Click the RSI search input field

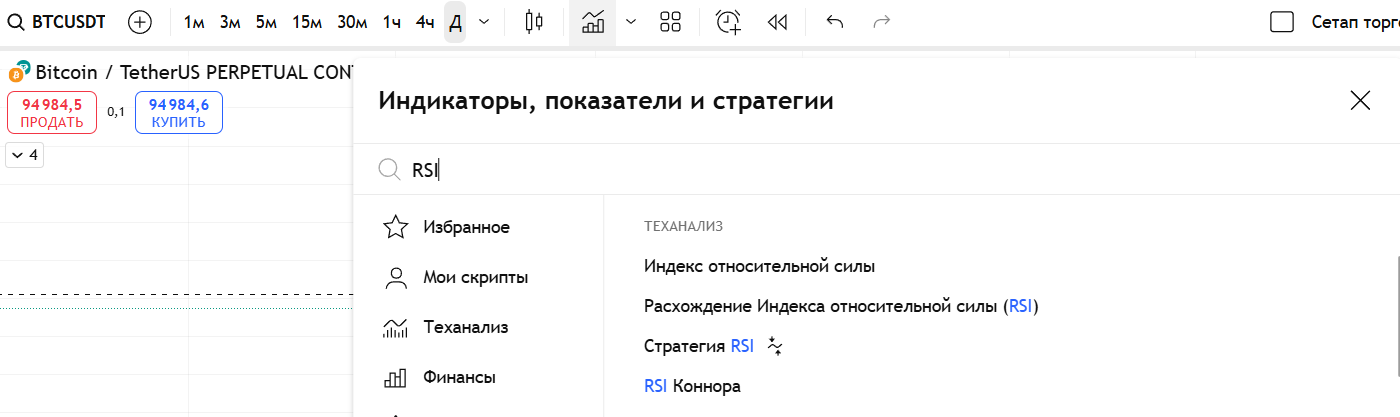click(700, 170)
